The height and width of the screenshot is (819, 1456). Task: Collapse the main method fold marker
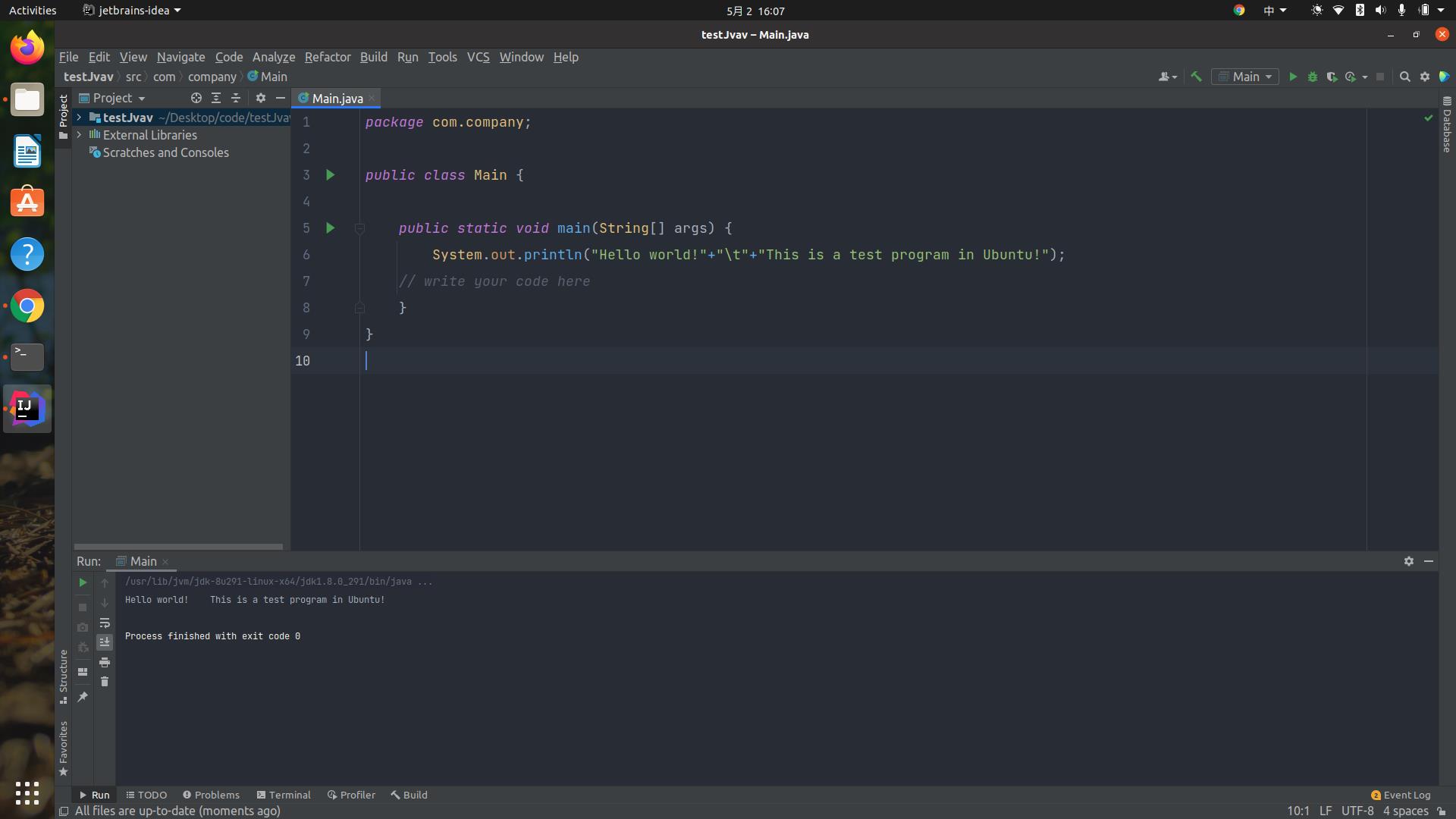click(x=360, y=228)
